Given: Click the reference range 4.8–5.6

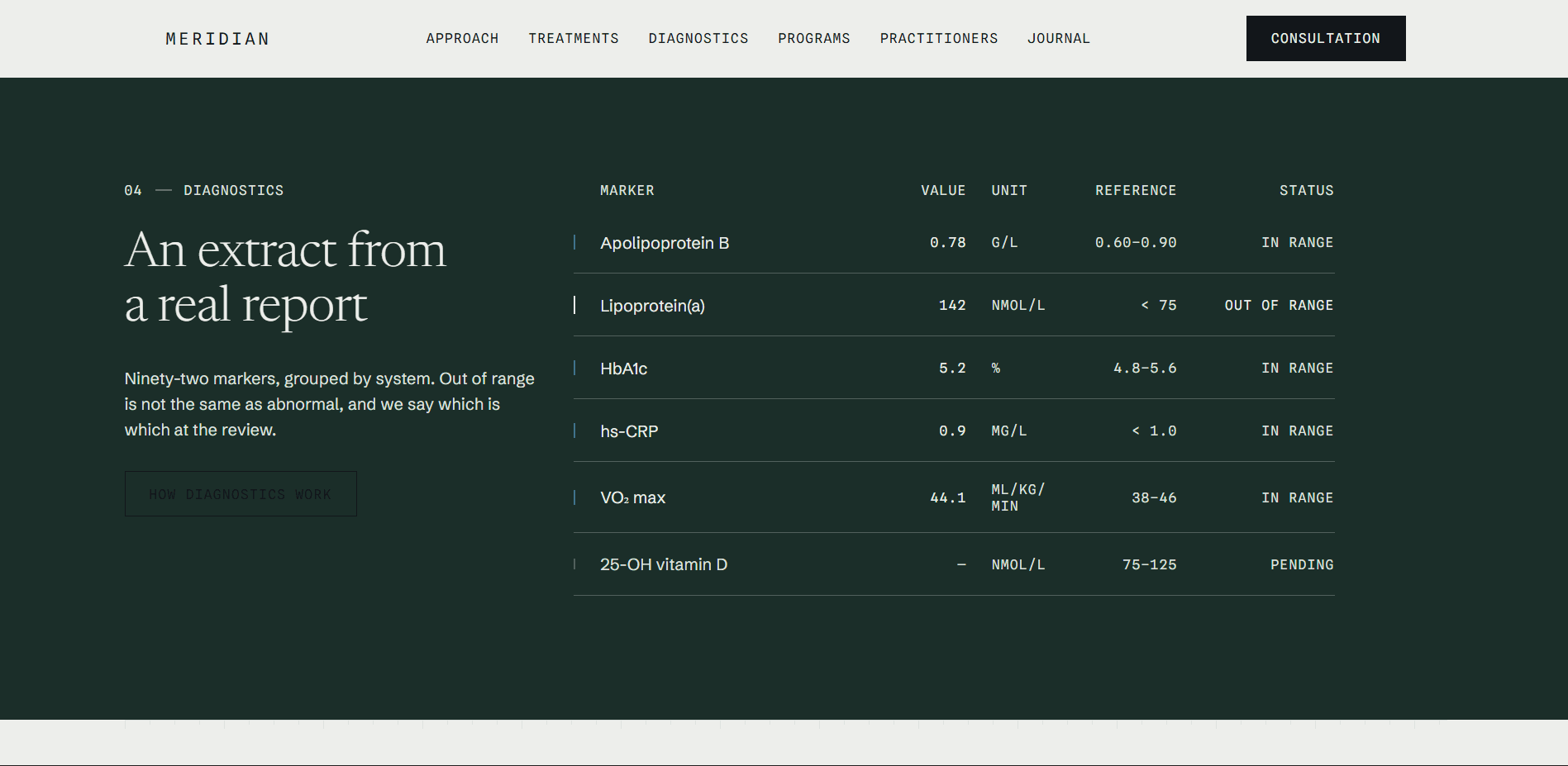Looking at the screenshot, I should click(x=1145, y=369).
